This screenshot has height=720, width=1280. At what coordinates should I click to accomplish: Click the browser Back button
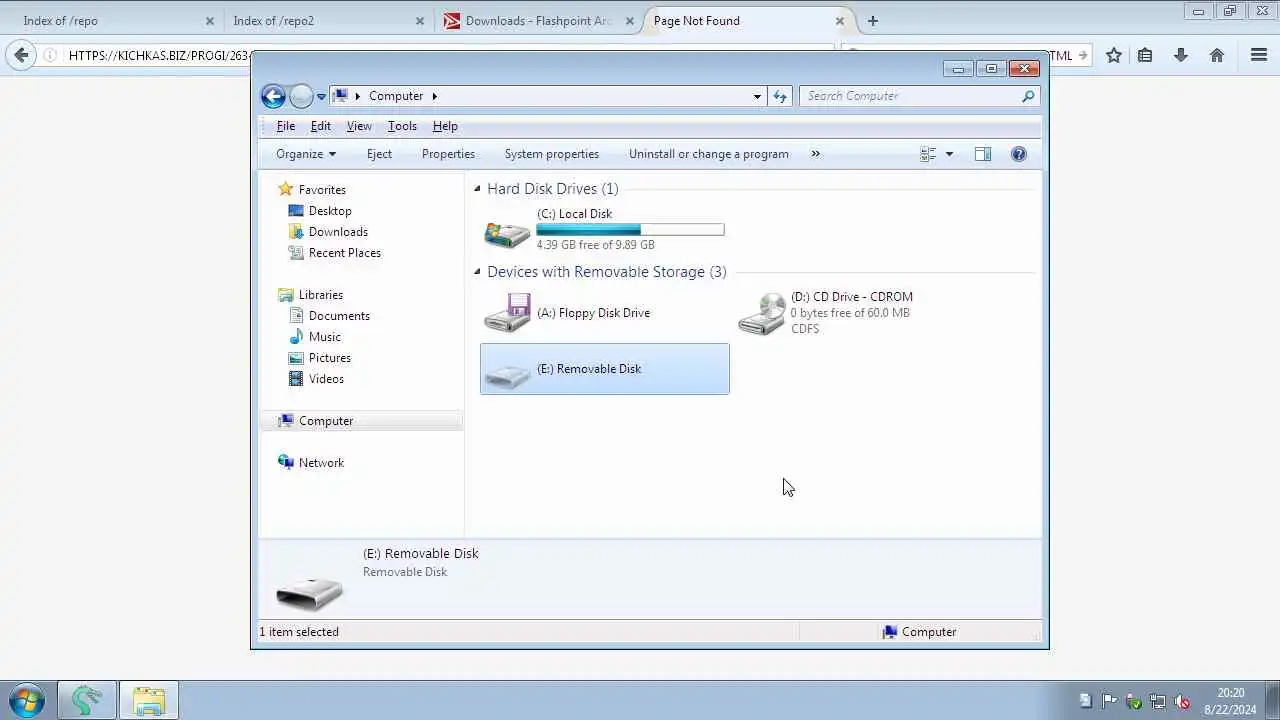click(x=21, y=55)
